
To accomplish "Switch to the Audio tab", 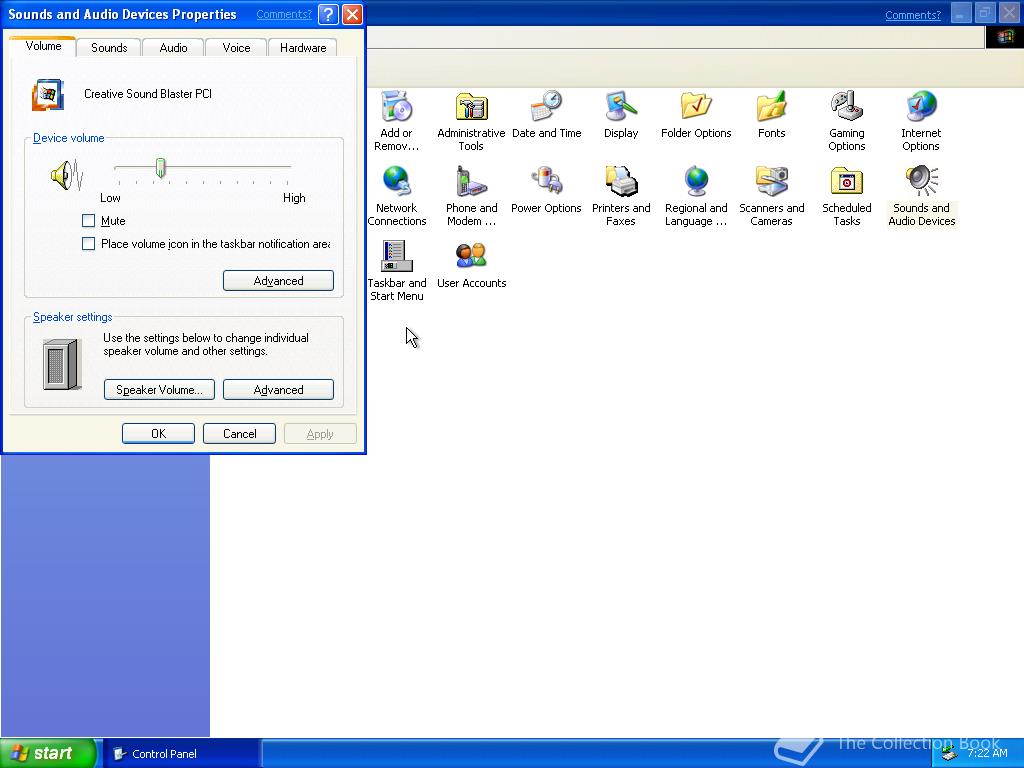I will coord(173,48).
